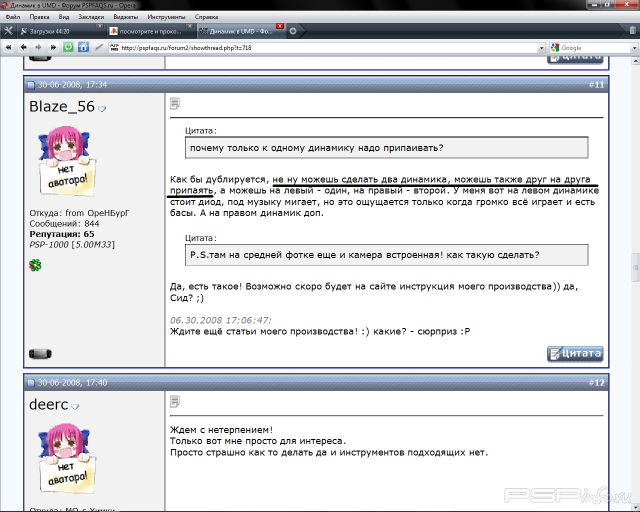Open the Закладки menu
Viewport: 640px width, 512px height.
[90, 17]
